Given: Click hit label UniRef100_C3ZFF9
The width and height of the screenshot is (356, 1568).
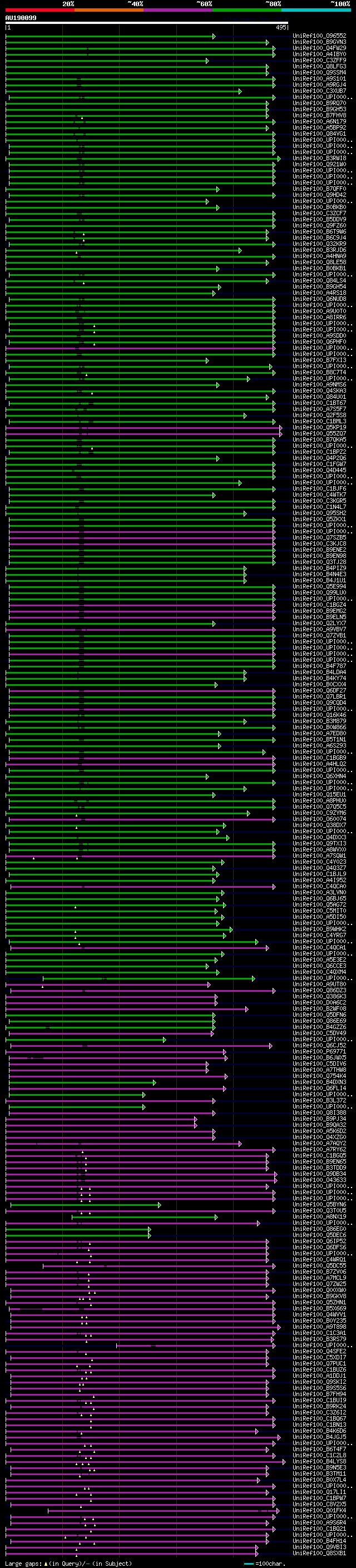Looking at the screenshot, I should (x=319, y=61).
